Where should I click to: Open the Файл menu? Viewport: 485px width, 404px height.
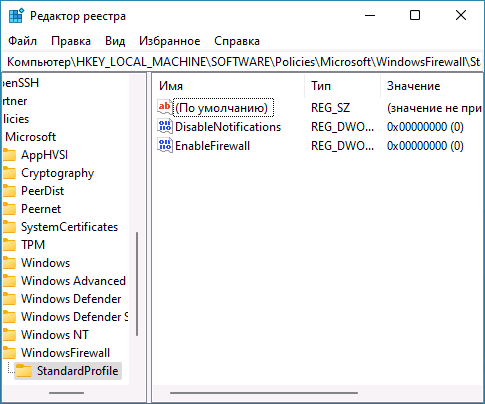(22, 41)
